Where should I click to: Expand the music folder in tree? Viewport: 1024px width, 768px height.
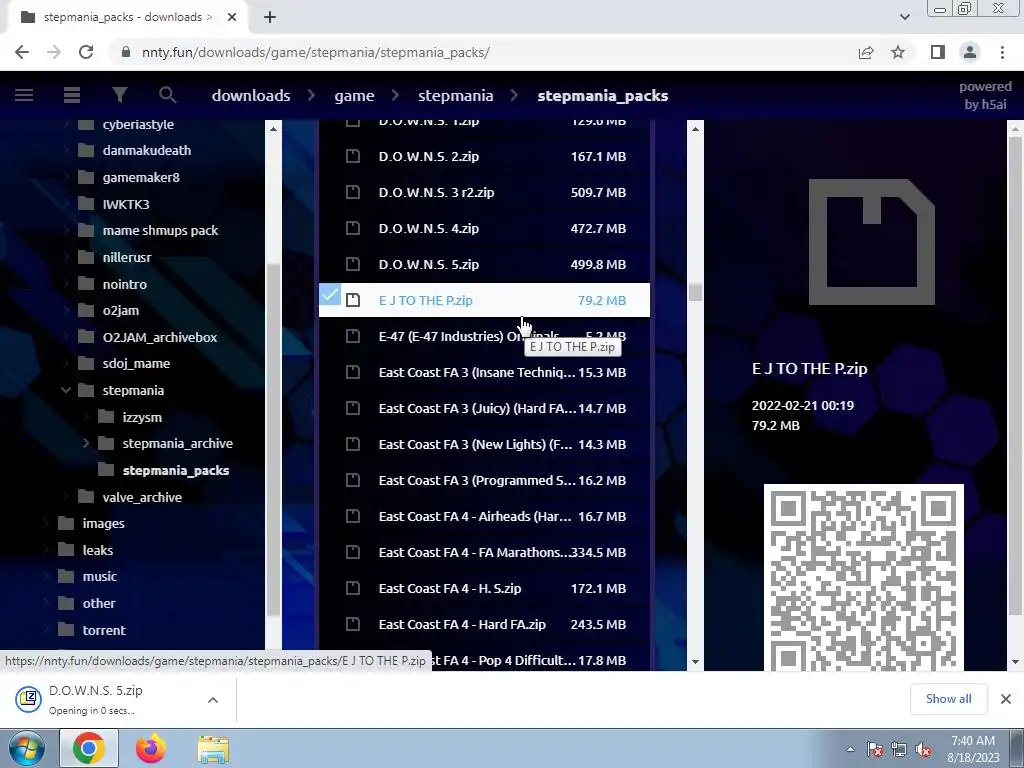click(46, 577)
